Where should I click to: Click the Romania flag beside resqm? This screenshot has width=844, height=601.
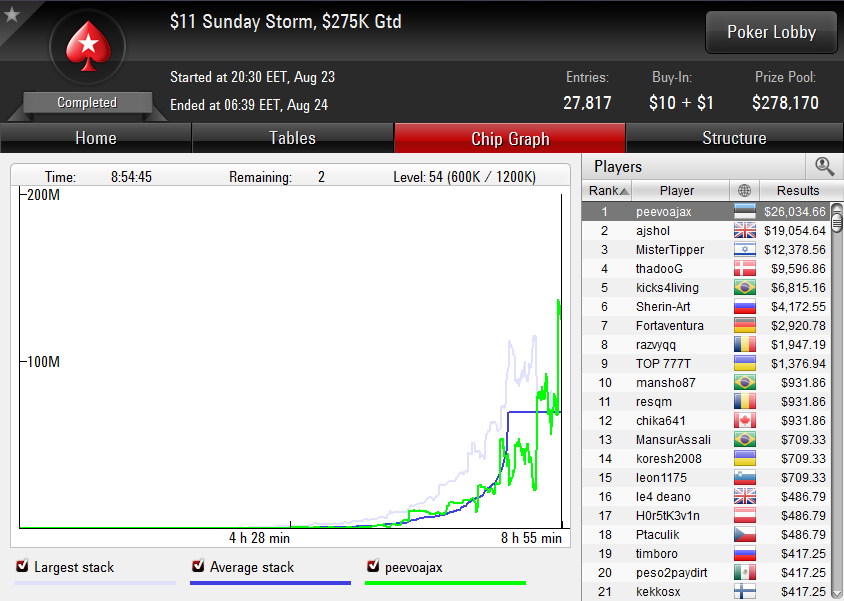click(x=745, y=401)
